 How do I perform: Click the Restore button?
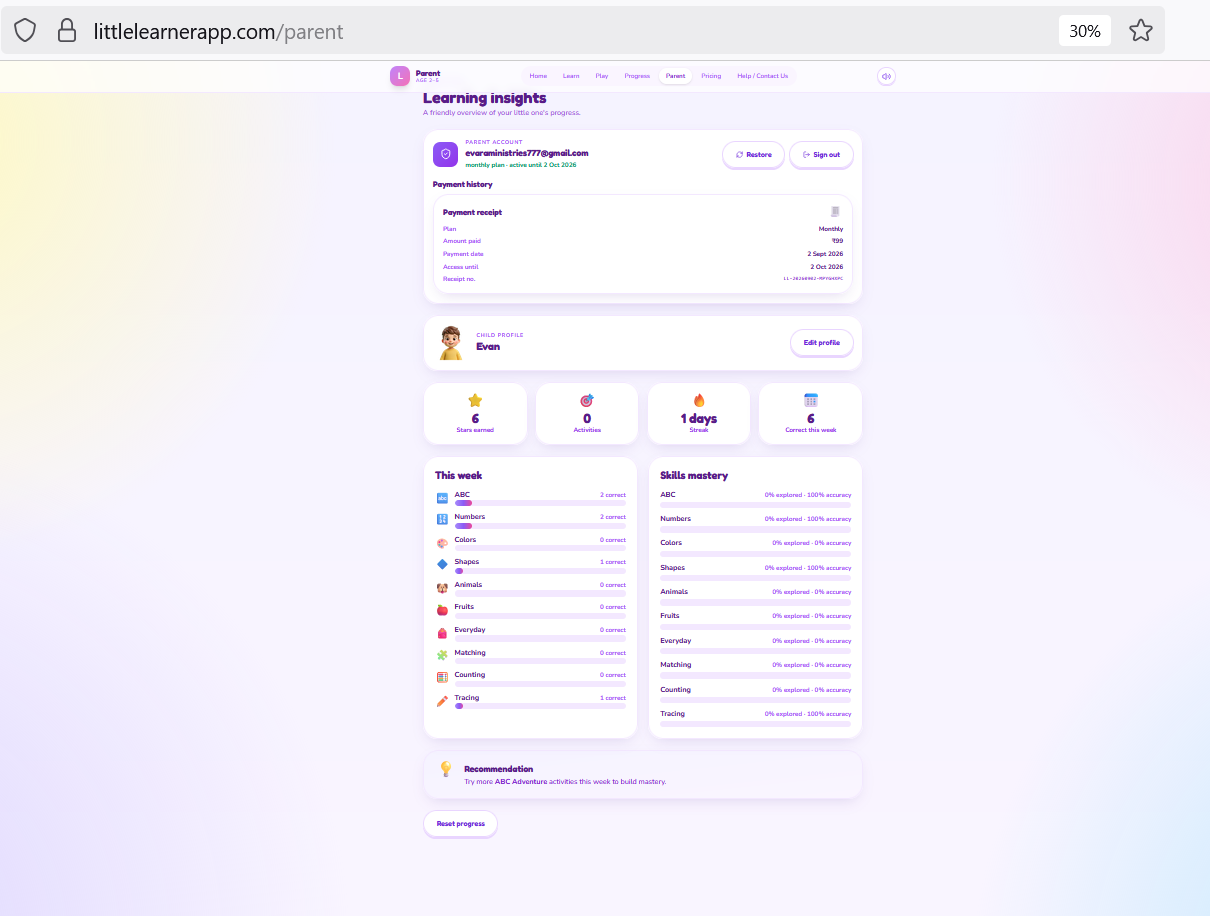point(753,155)
